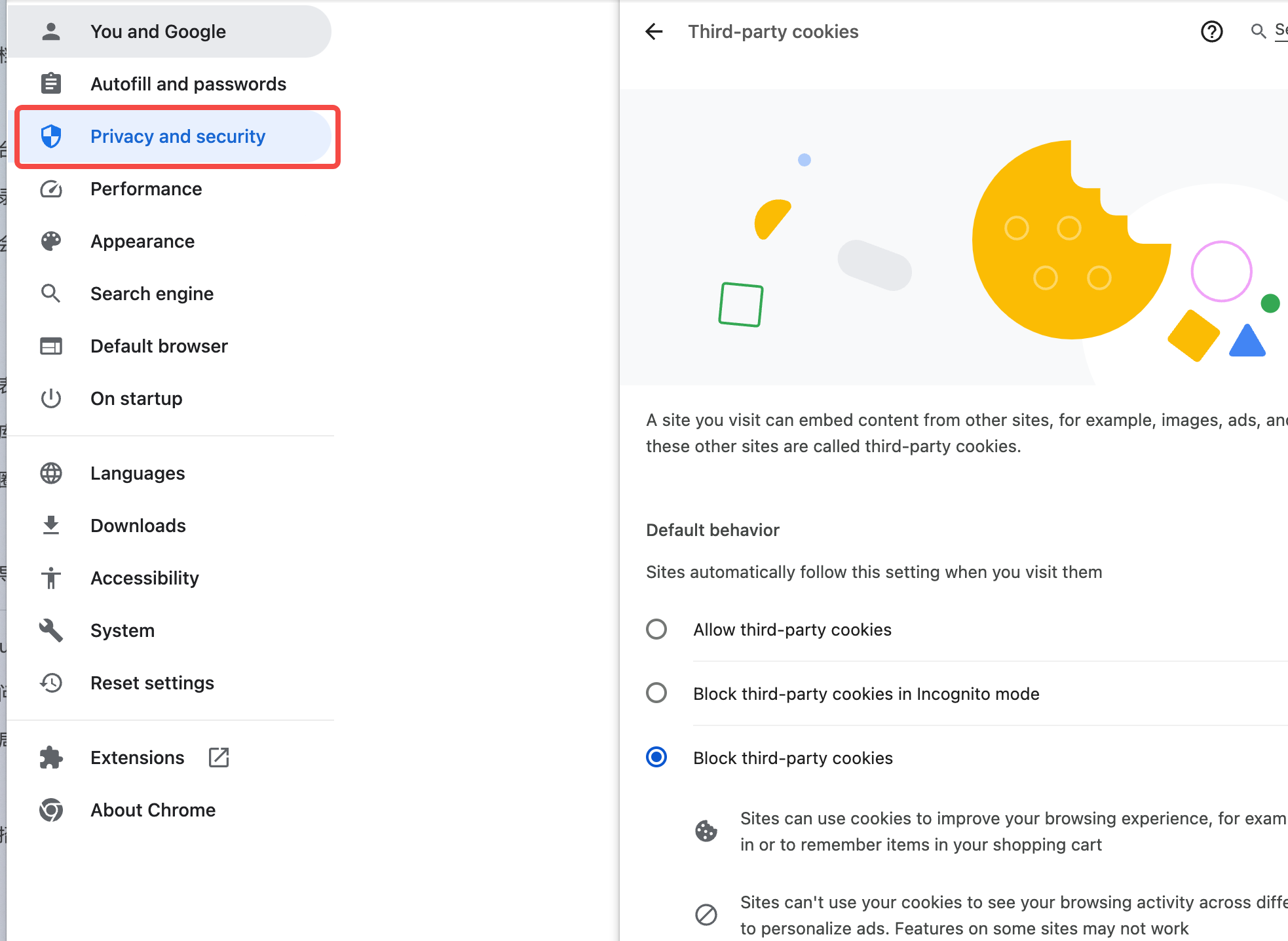Click the About Chrome logo icon

(x=51, y=810)
